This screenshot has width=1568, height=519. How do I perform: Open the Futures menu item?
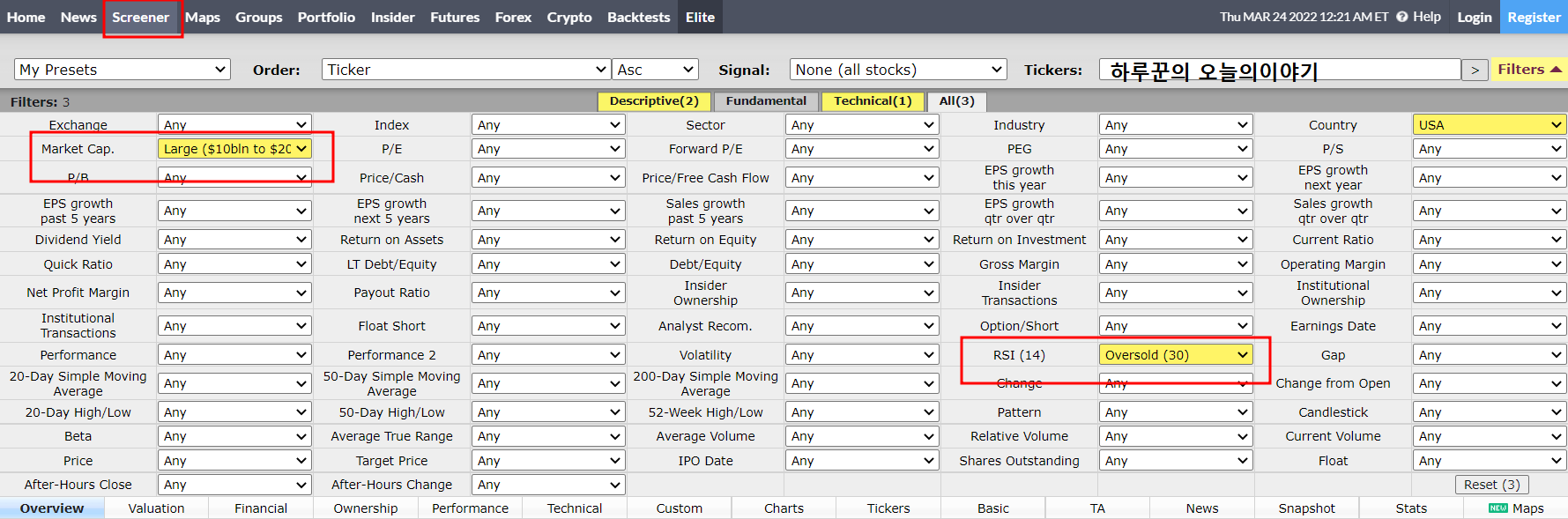point(455,17)
